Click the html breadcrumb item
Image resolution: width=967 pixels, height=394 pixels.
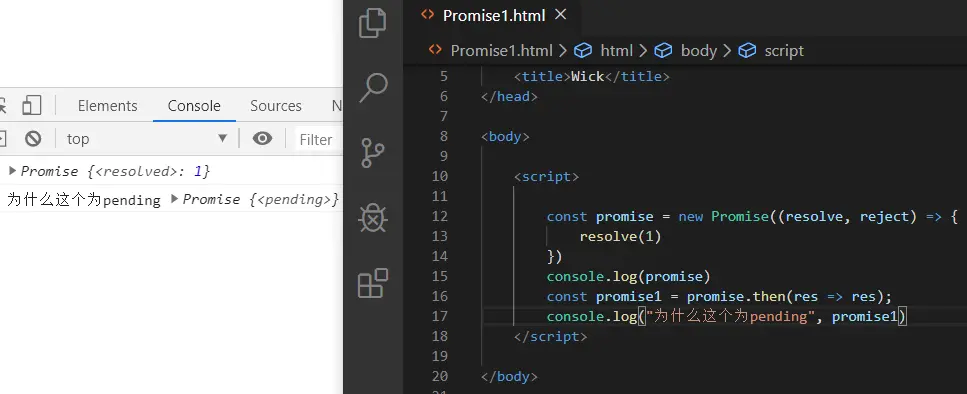(617, 51)
